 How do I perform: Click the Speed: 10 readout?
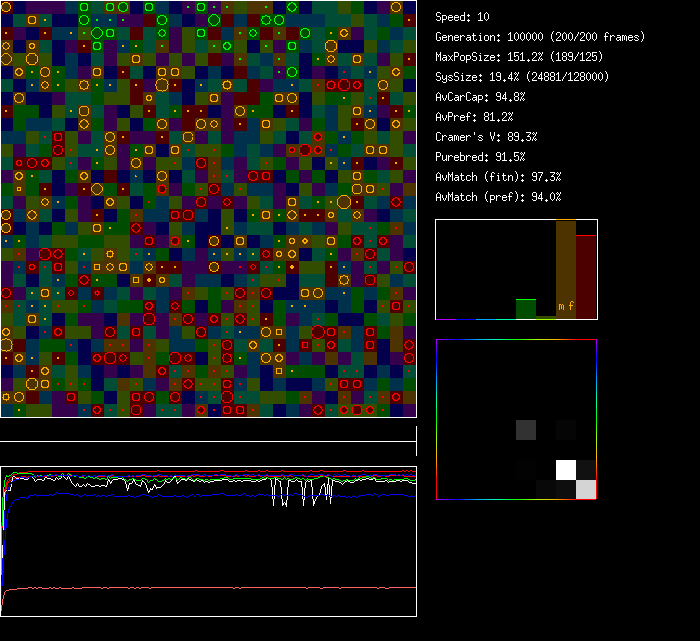click(463, 17)
